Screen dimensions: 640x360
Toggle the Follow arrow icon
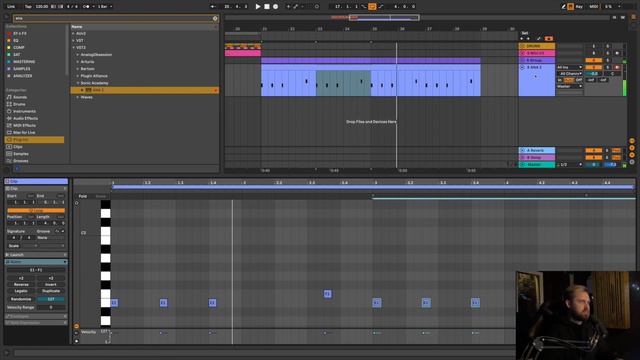[x=213, y=7]
